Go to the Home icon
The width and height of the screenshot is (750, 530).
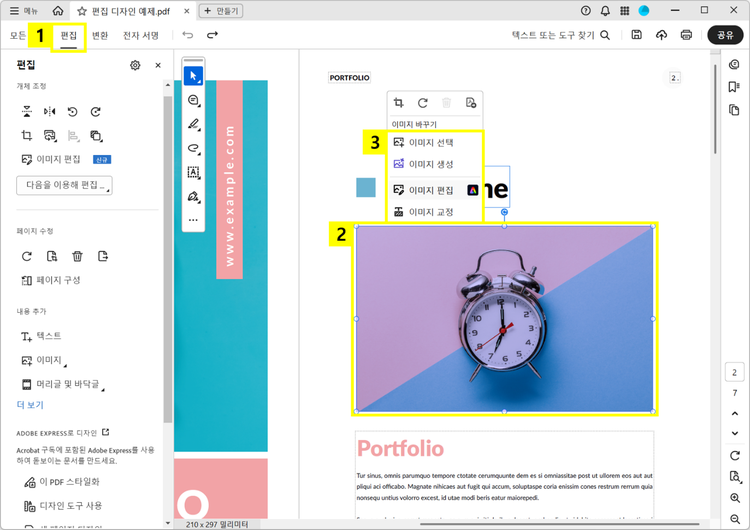click(58, 11)
